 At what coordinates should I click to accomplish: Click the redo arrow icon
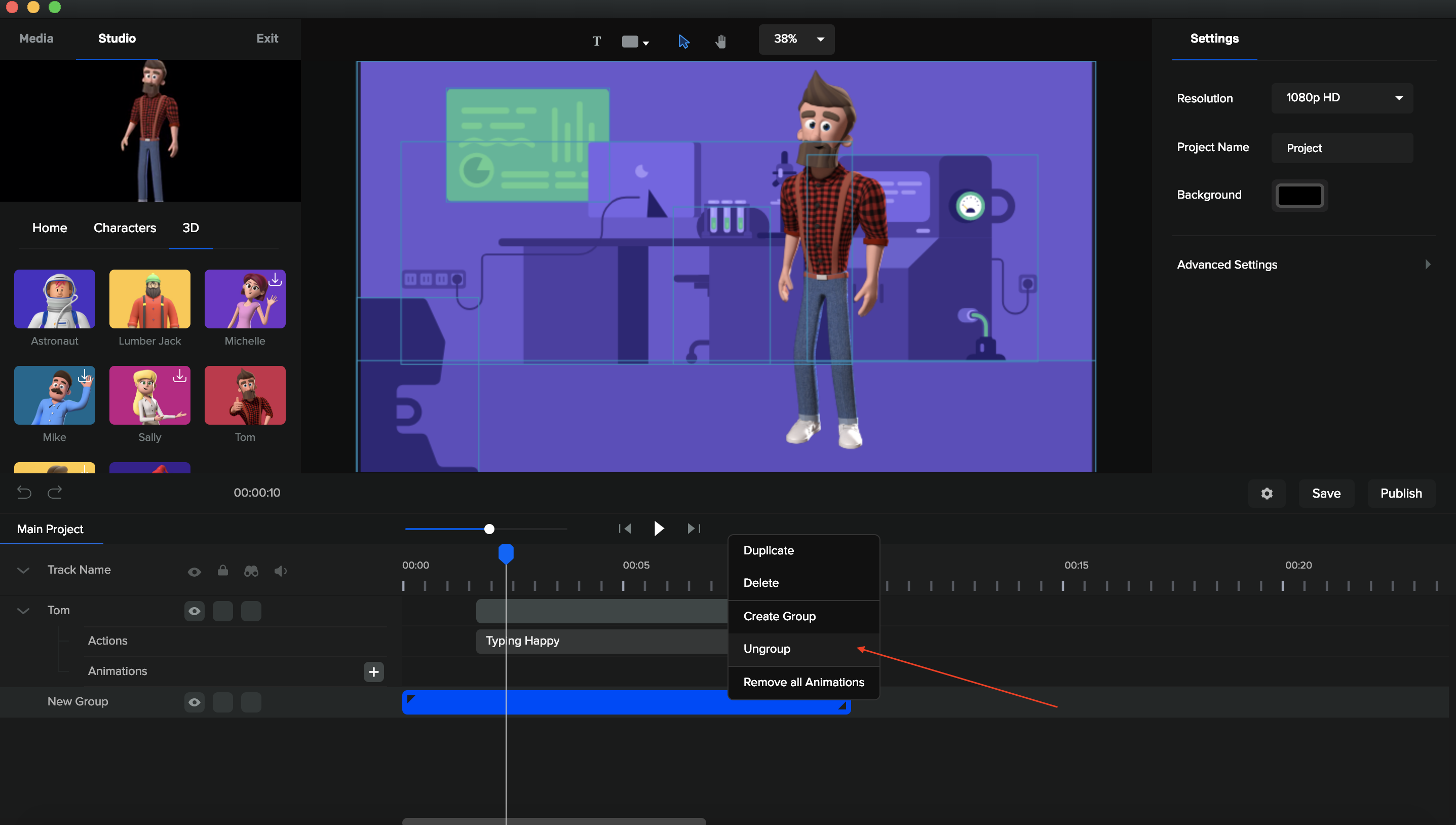[x=55, y=492]
